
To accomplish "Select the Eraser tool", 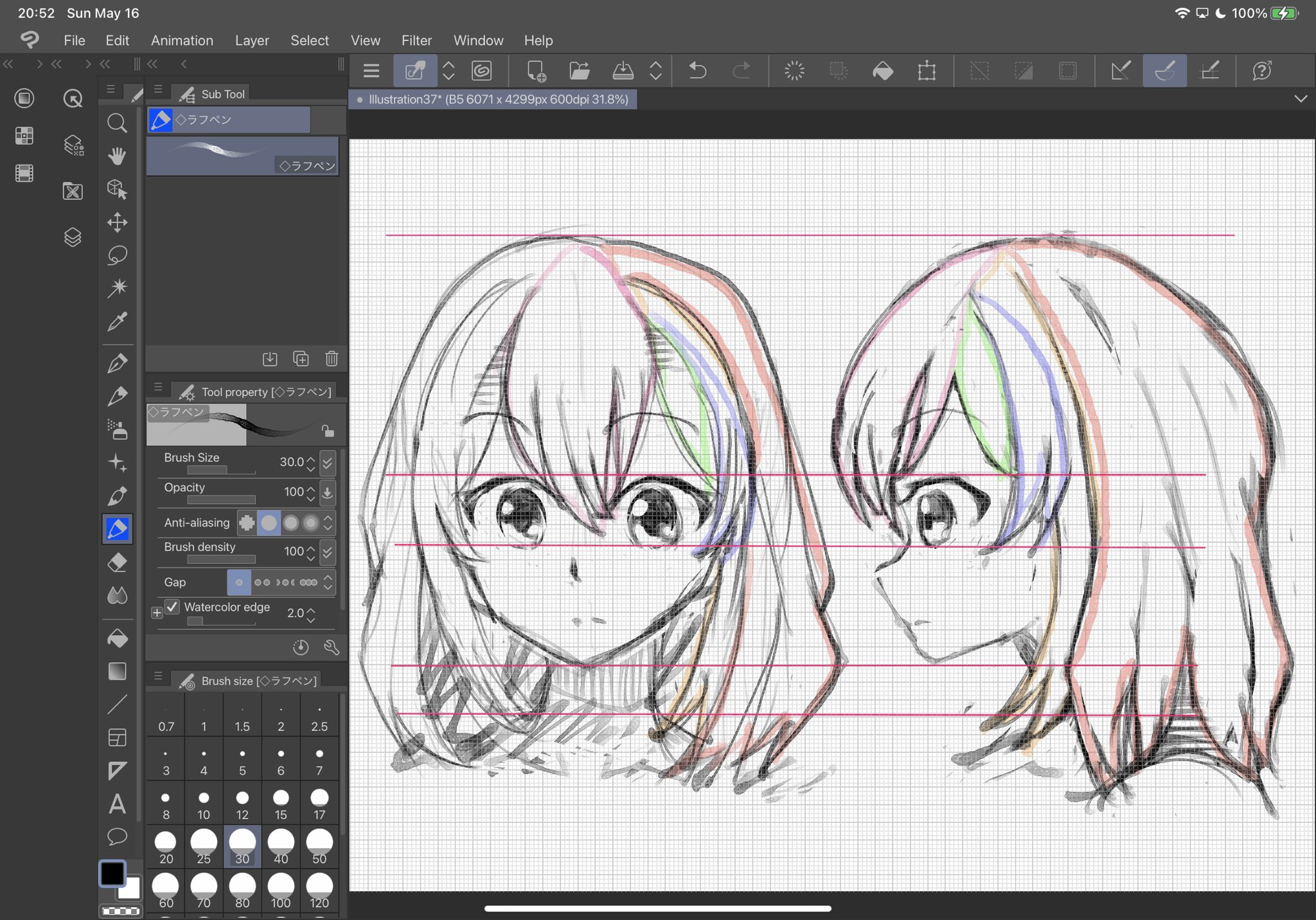I will (117, 563).
